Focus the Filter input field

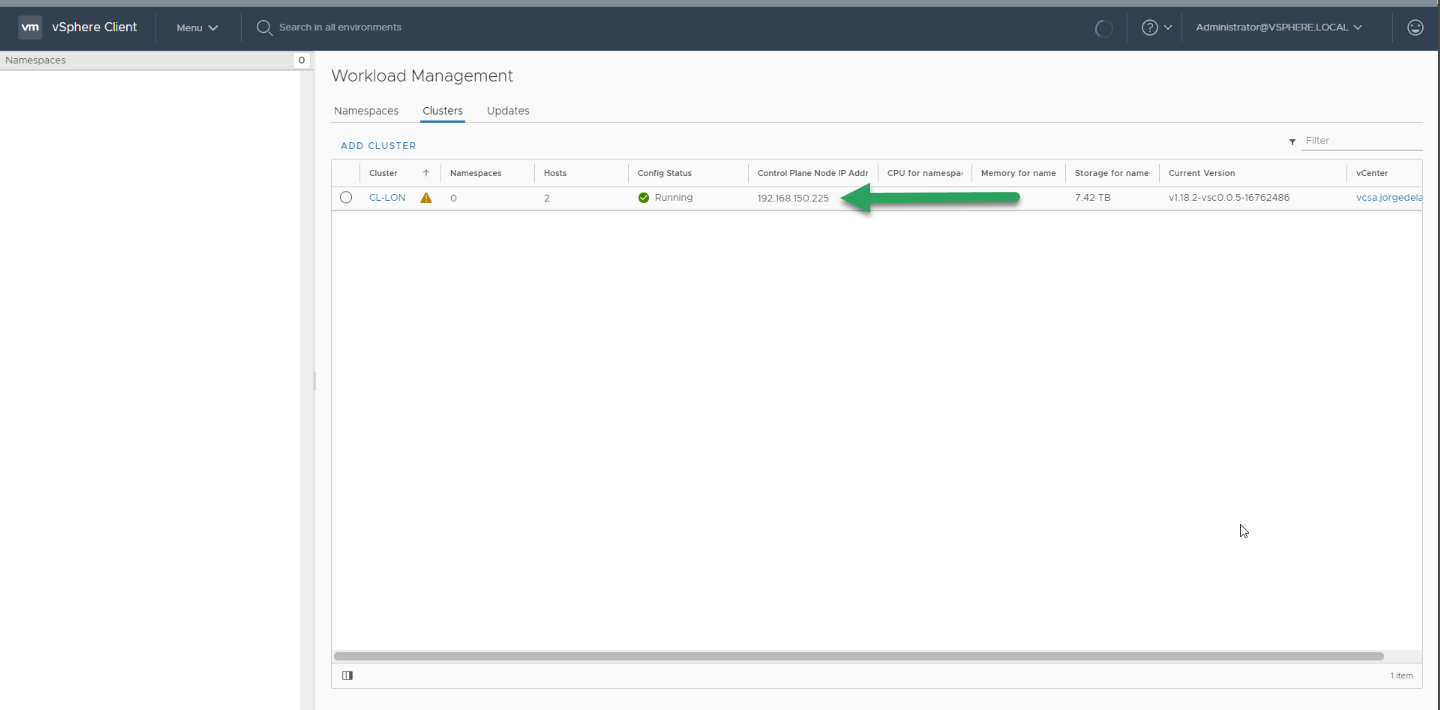point(1362,141)
